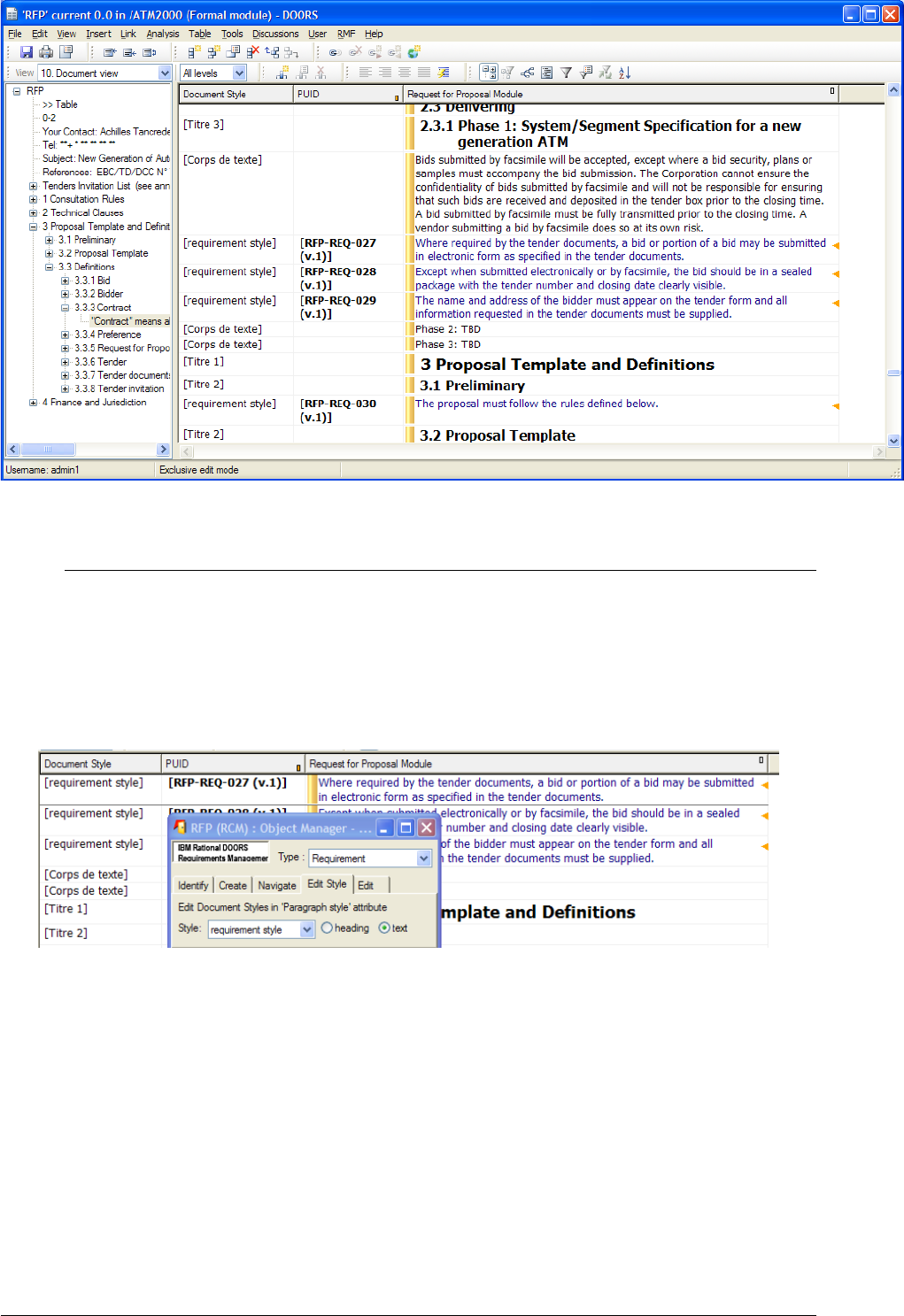
Task: Click the Save module icon
Action: (27, 52)
